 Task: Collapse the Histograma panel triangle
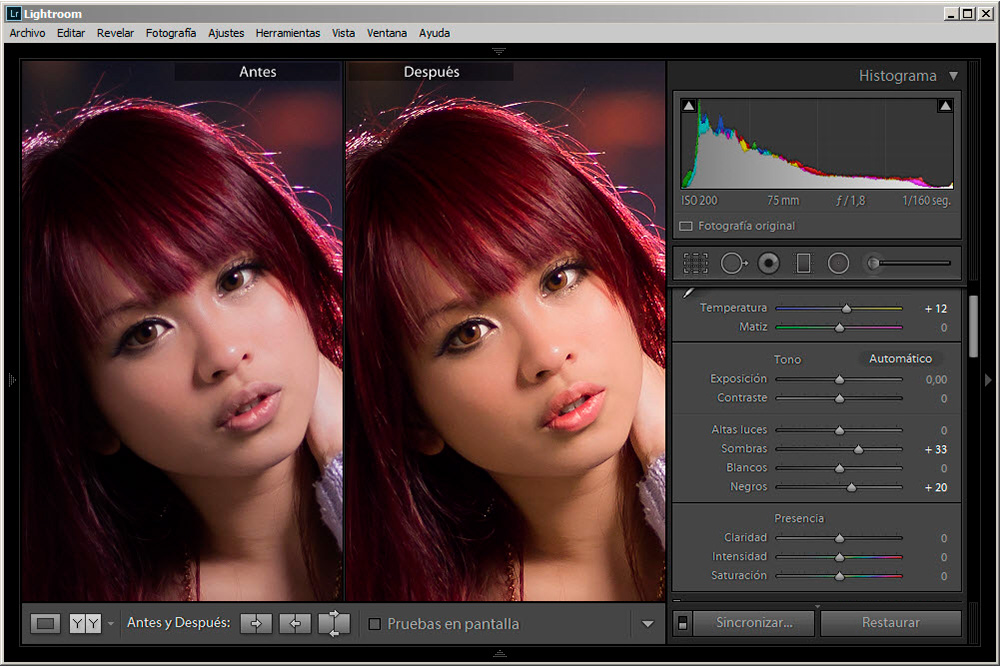tap(953, 76)
